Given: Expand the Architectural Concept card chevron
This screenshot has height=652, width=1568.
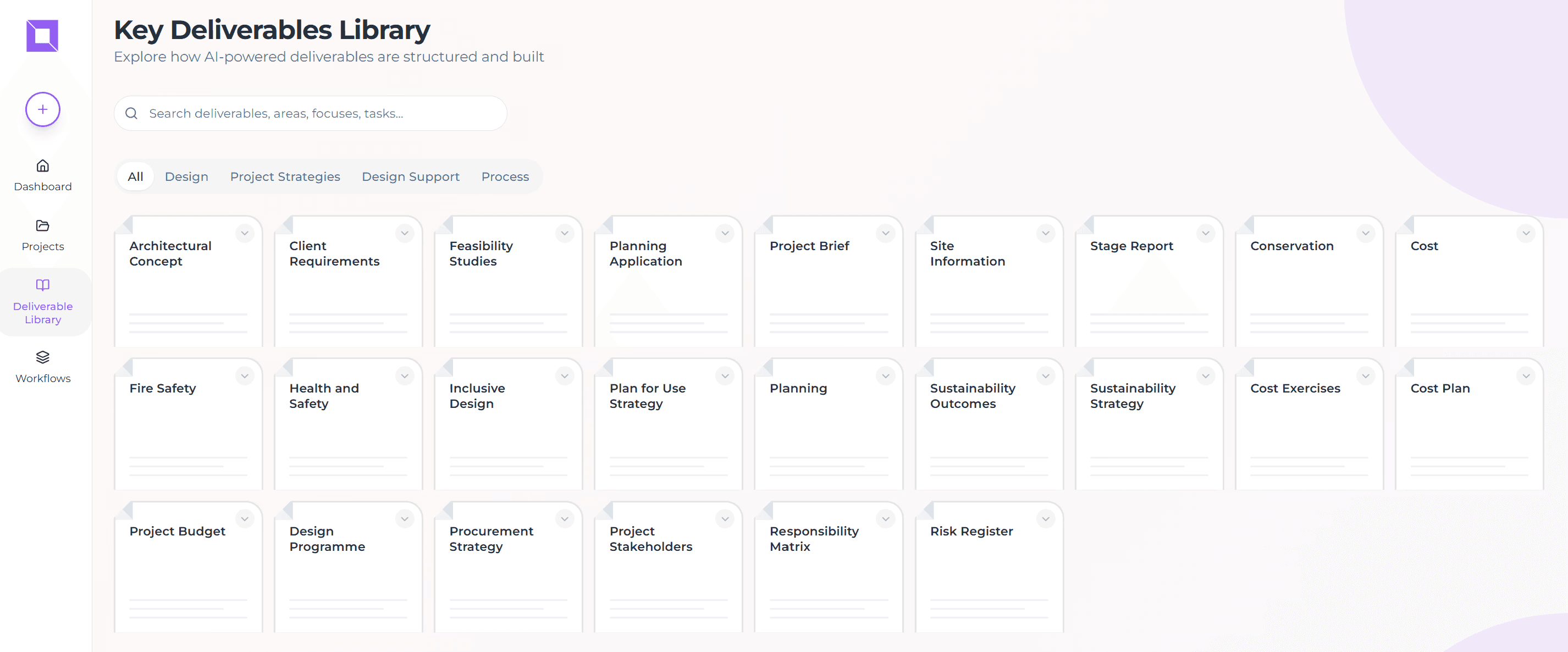Looking at the screenshot, I should (x=245, y=233).
